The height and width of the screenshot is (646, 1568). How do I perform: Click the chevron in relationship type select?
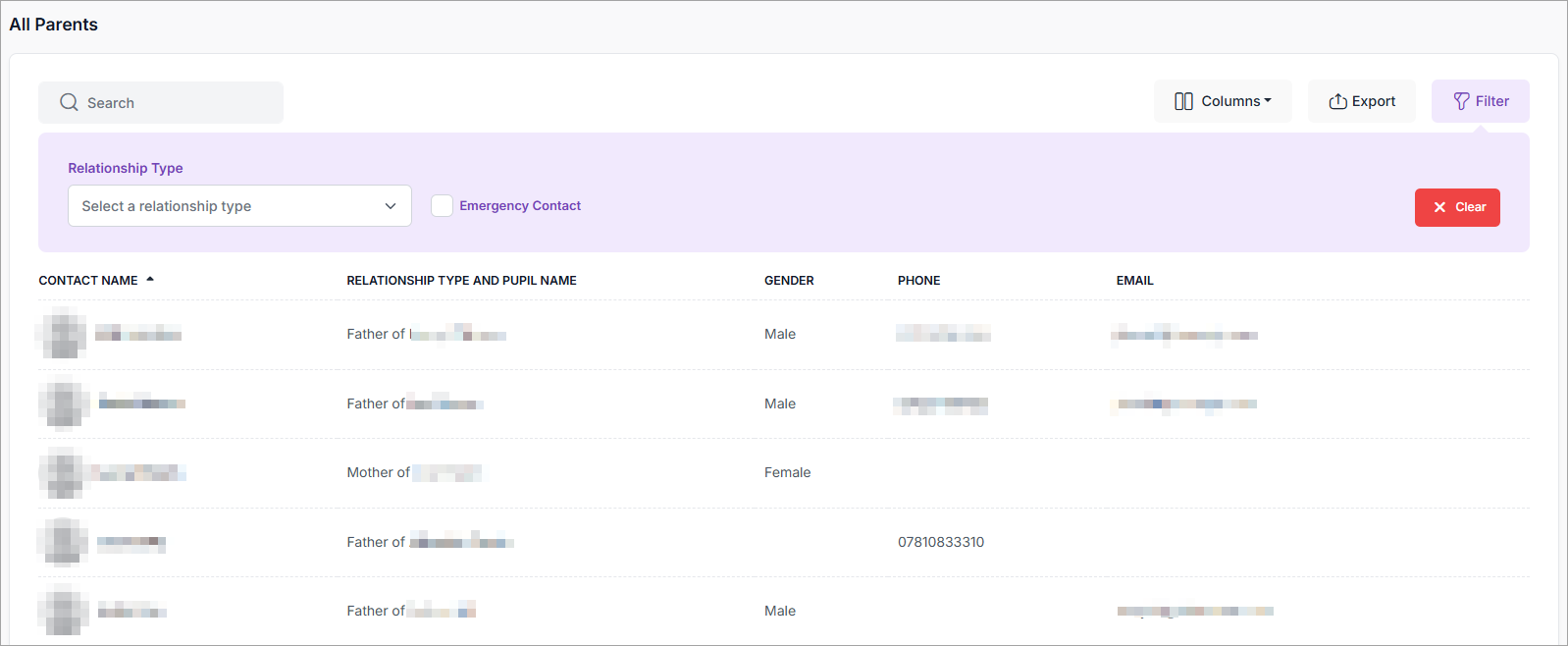[391, 206]
